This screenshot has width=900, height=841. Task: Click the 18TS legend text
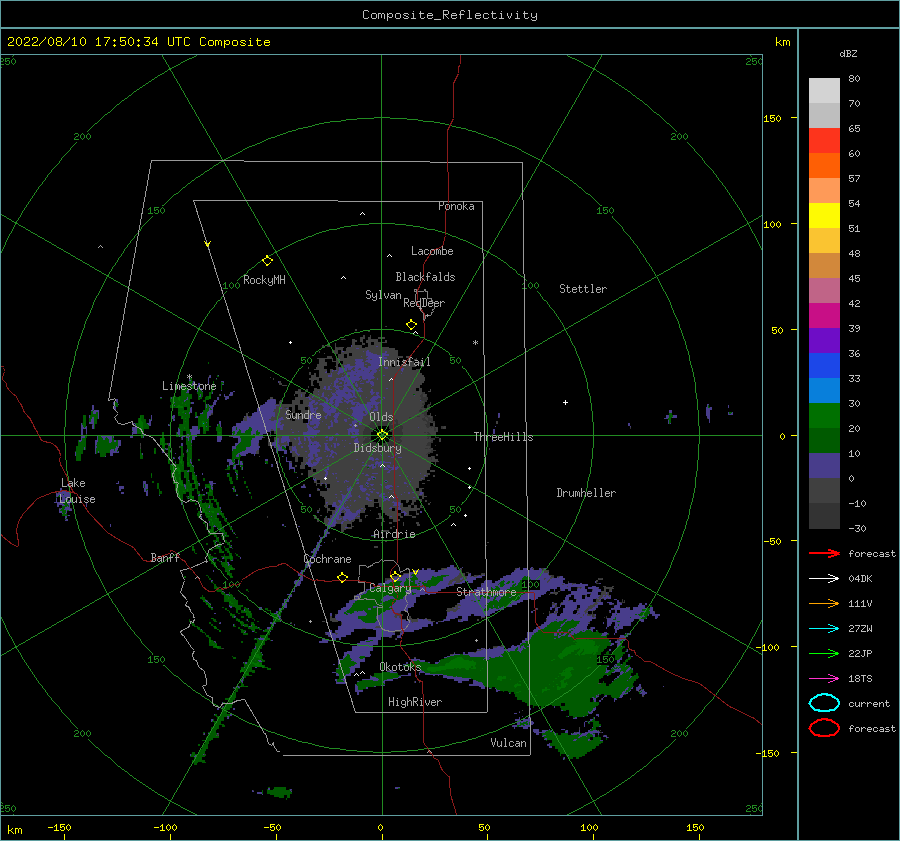pos(860,679)
